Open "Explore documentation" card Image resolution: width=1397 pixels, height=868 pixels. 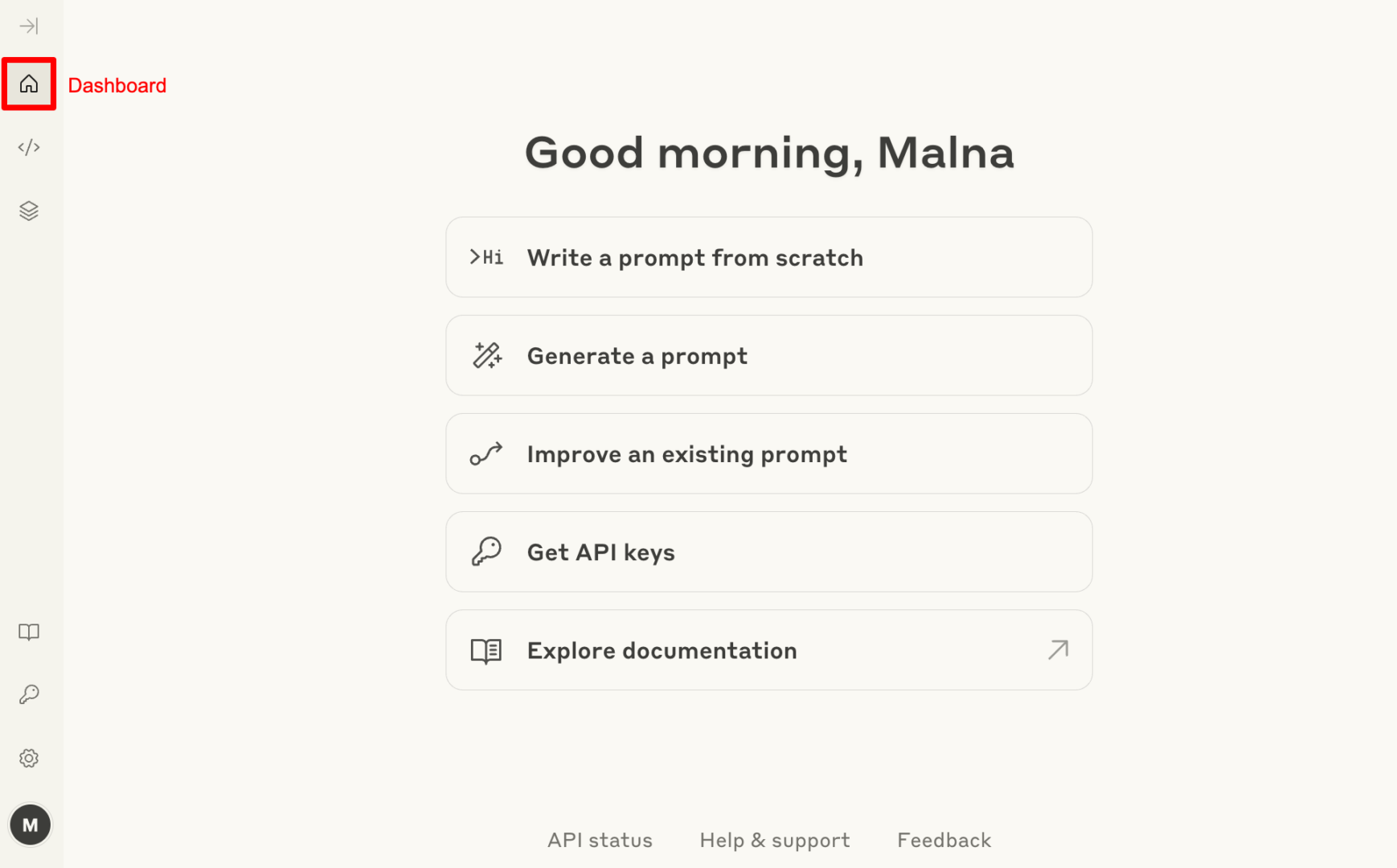tap(768, 650)
